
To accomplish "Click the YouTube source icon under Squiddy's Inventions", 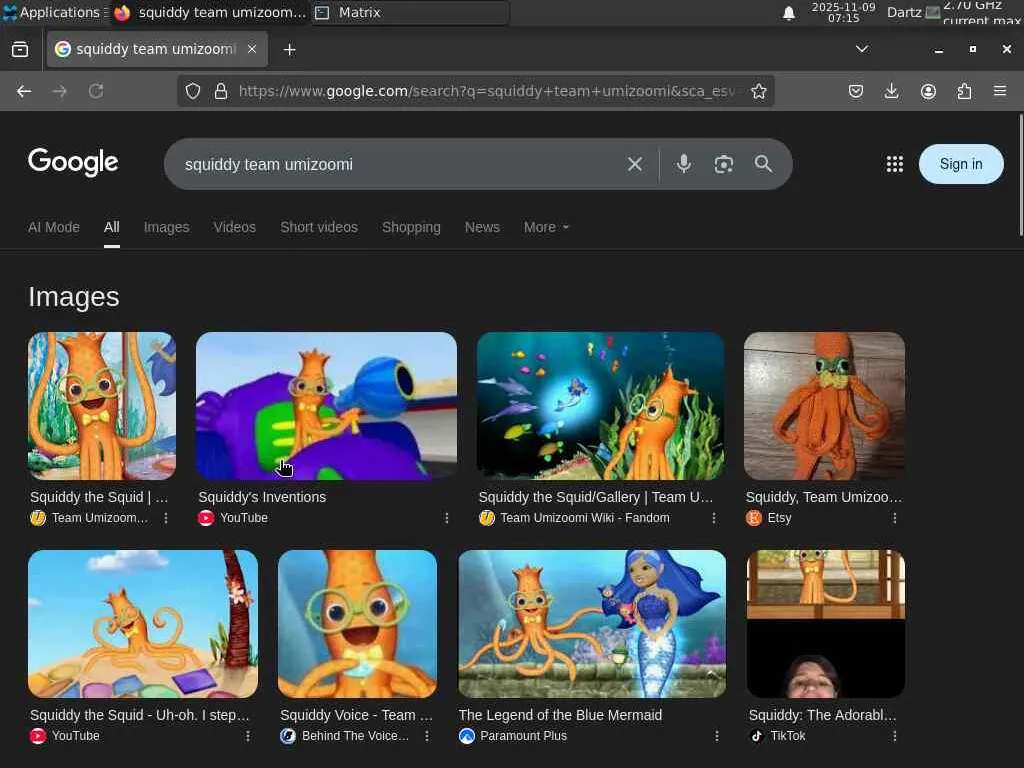I will pyautogui.click(x=206, y=518).
